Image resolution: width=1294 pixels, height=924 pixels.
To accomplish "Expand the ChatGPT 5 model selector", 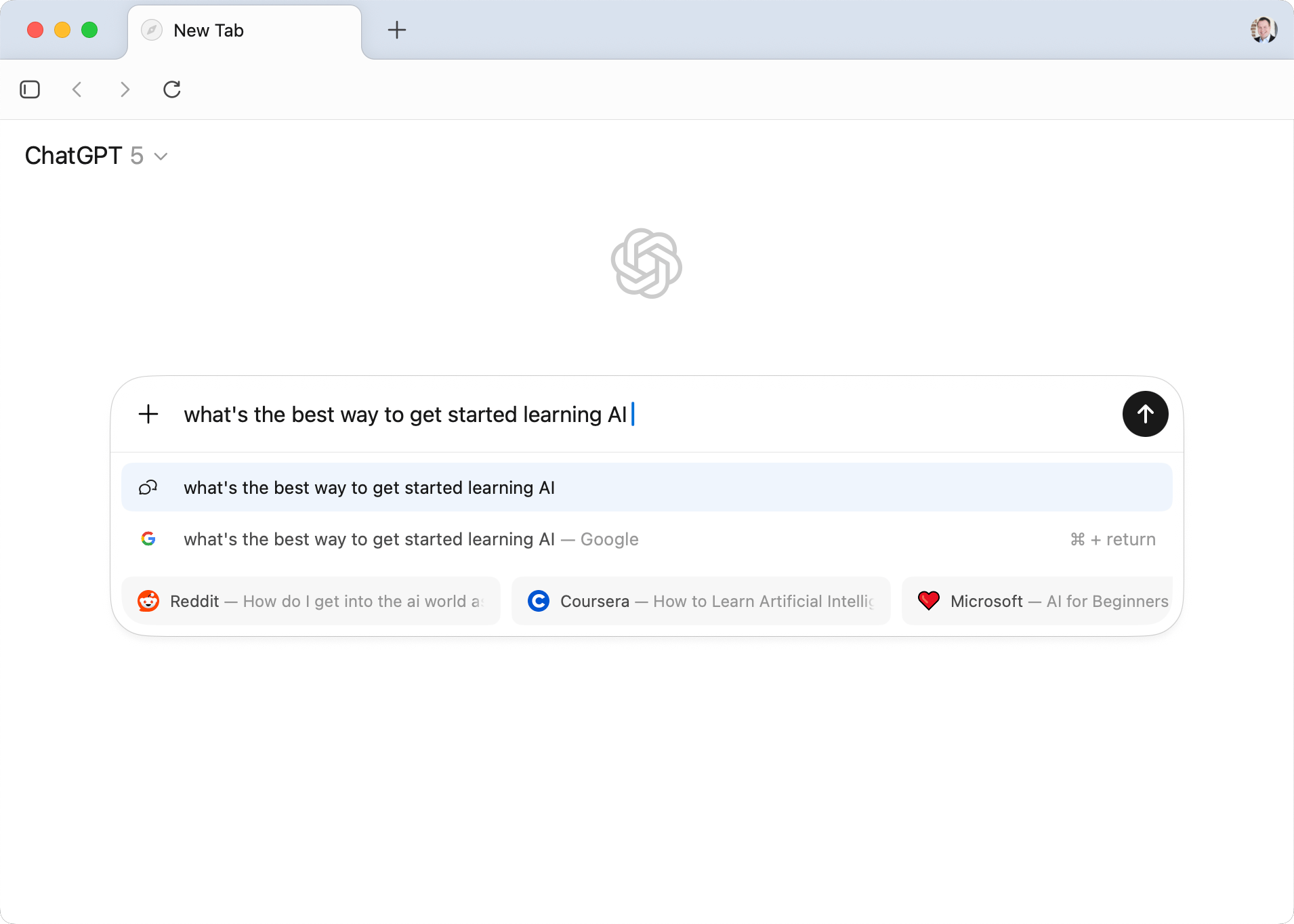I will coord(96,156).
